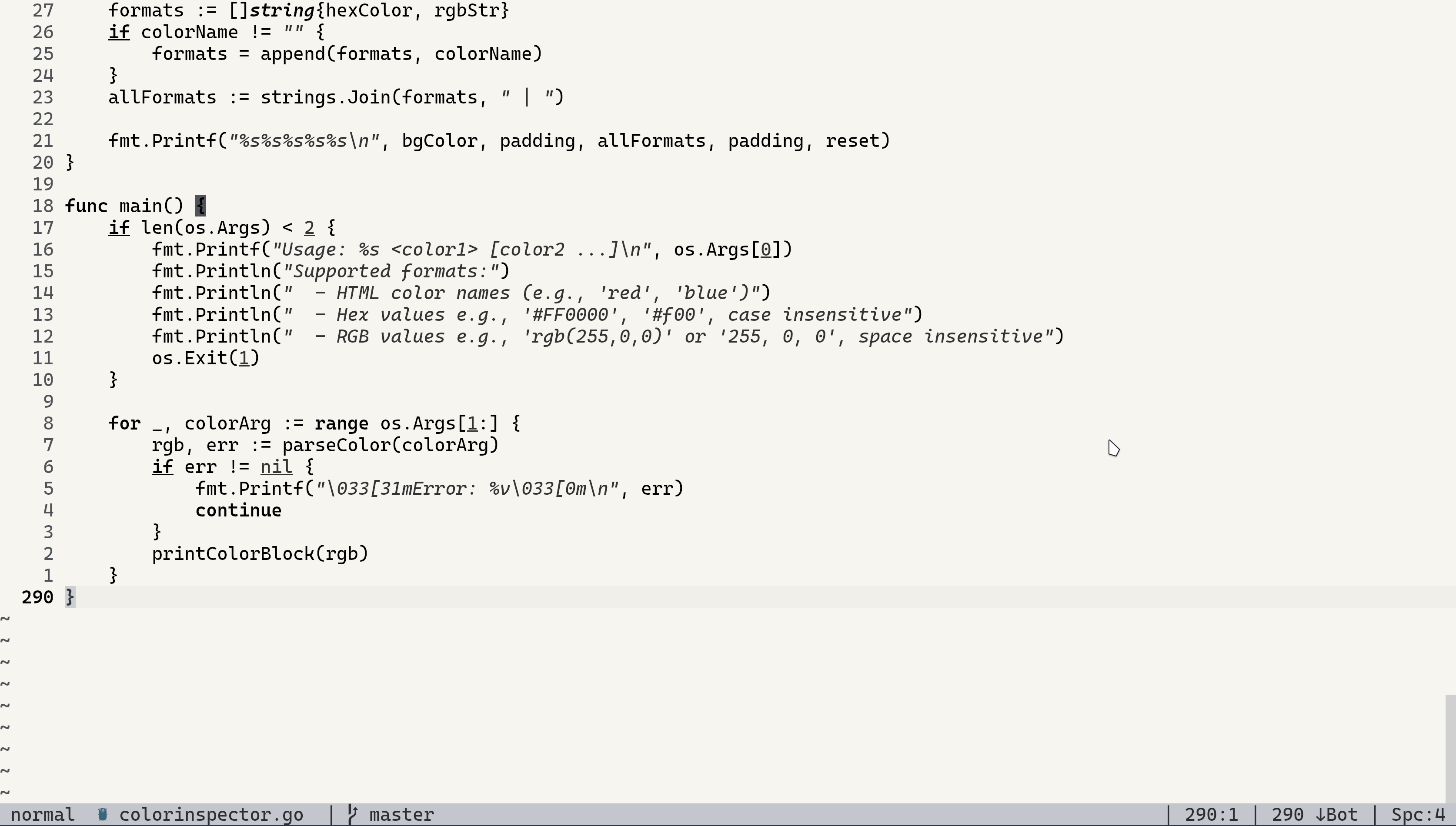Click 'bgColor' argument in Printf line
The height and width of the screenshot is (826, 1456).
440,141
